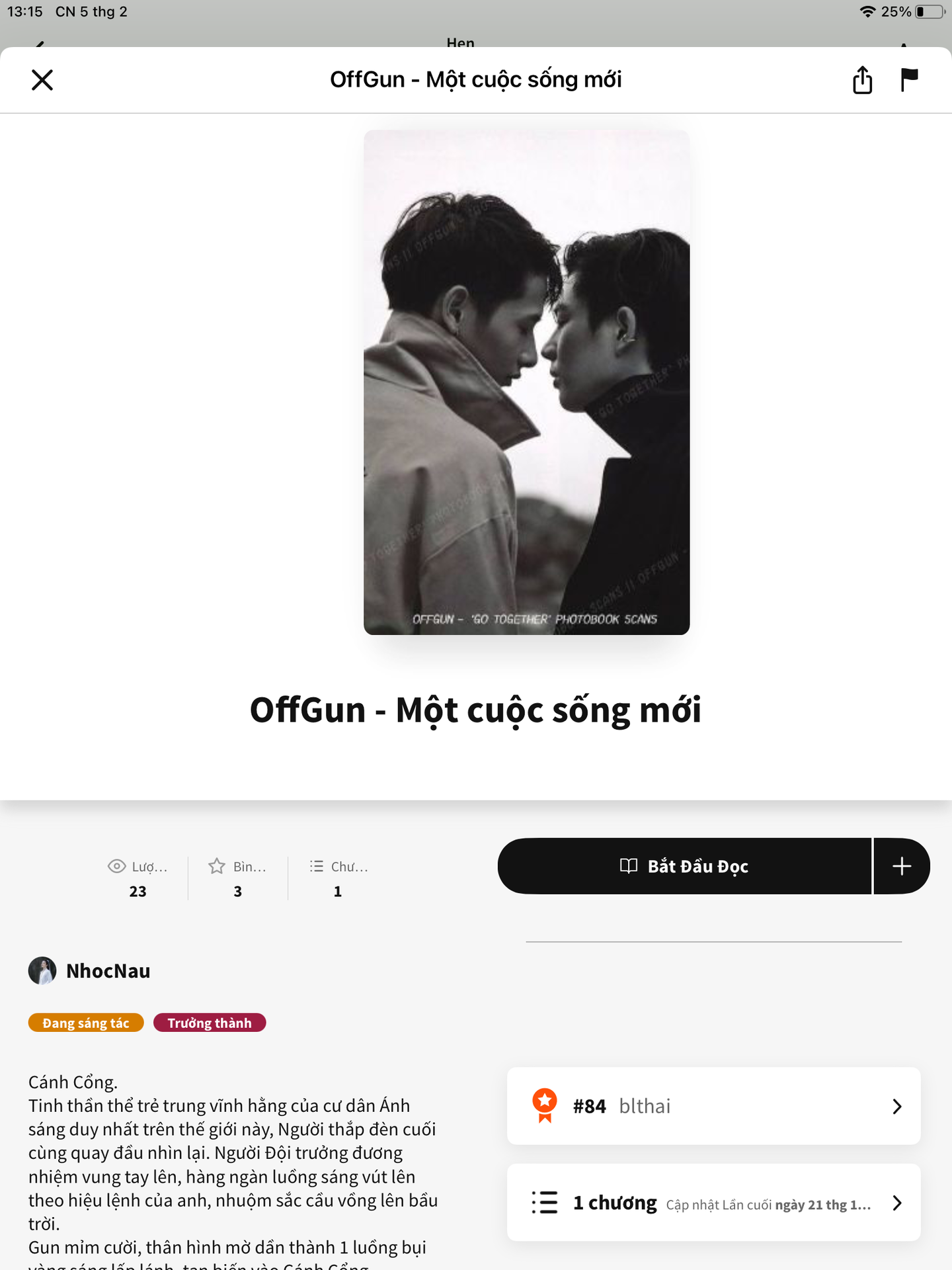Tap the eye views count icon
952x1270 pixels.
pyautogui.click(x=116, y=866)
